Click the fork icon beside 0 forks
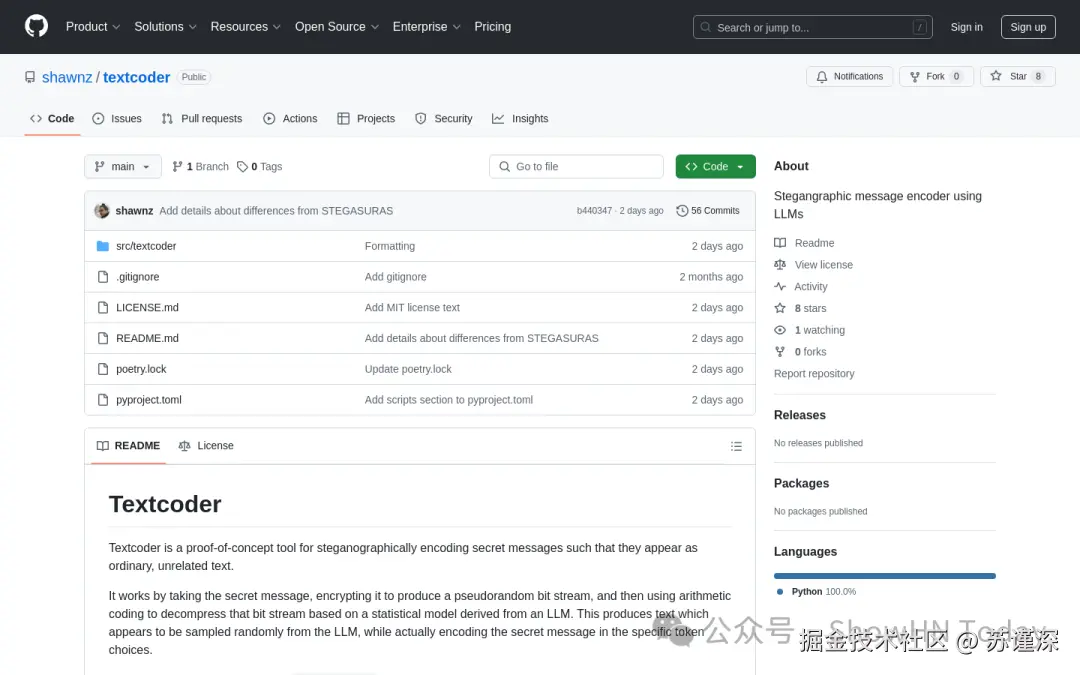This screenshot has width=1080, height=675. [x=780, y=352]
